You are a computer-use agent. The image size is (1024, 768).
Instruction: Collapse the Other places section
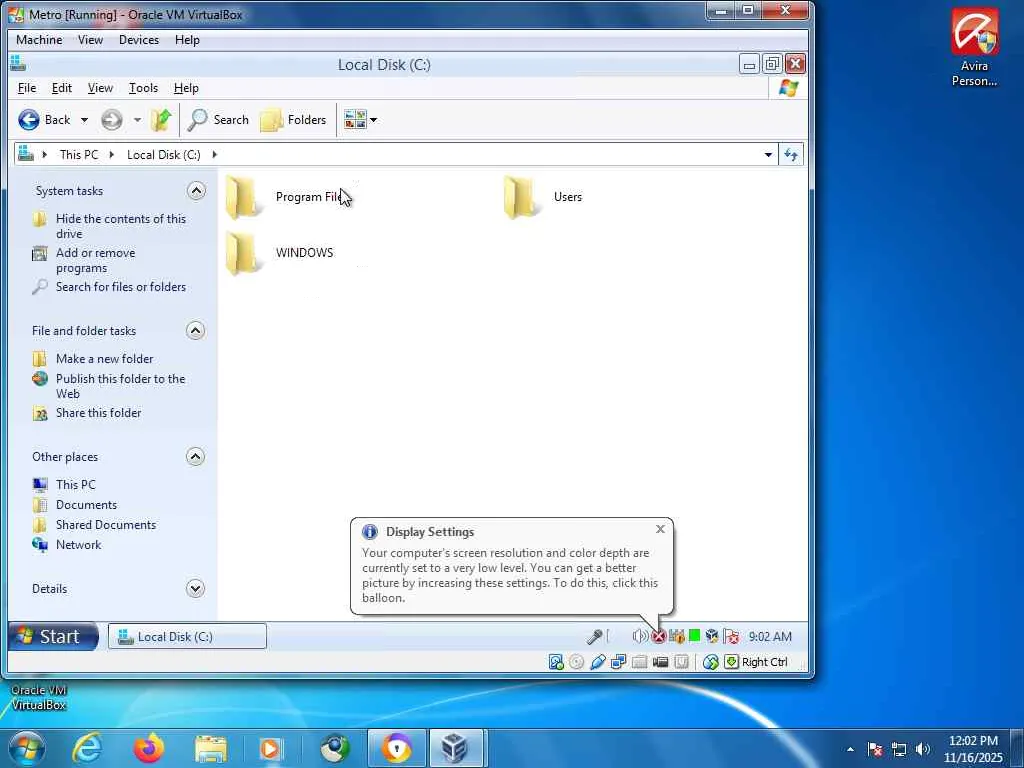pos(195,456)
